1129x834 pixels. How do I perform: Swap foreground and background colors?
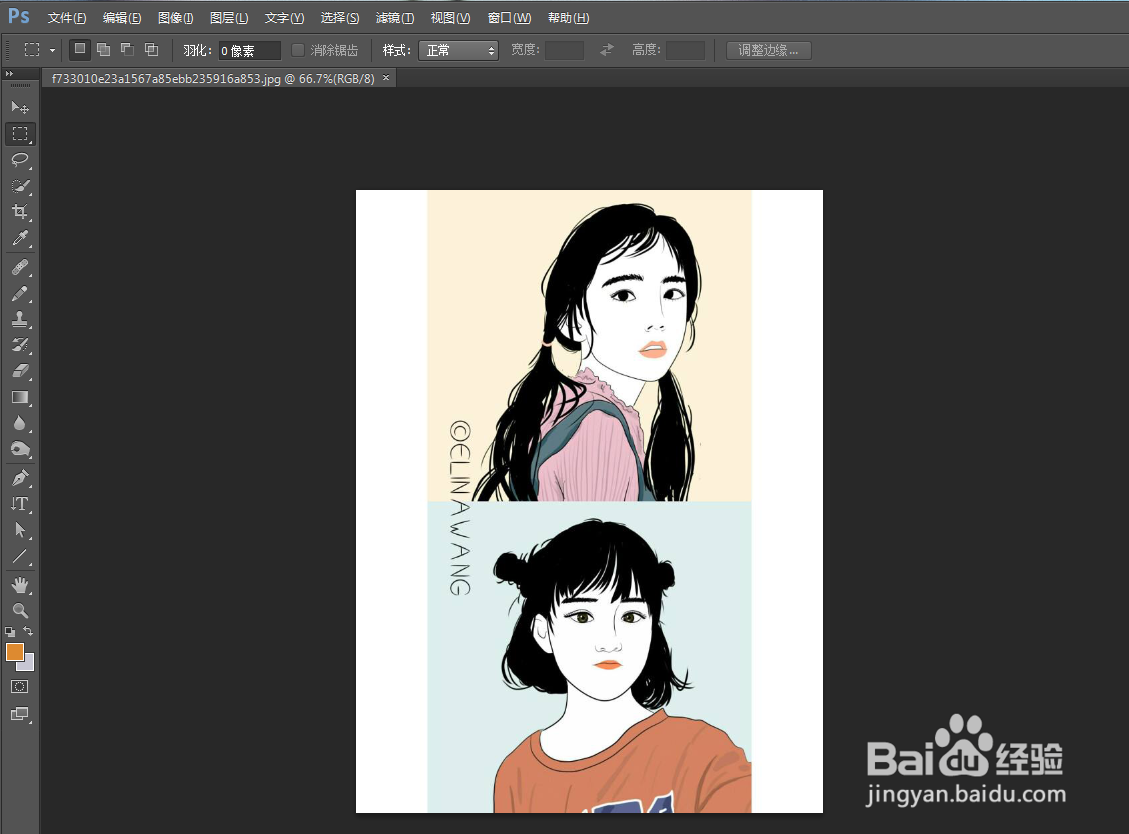coord(28,631)
